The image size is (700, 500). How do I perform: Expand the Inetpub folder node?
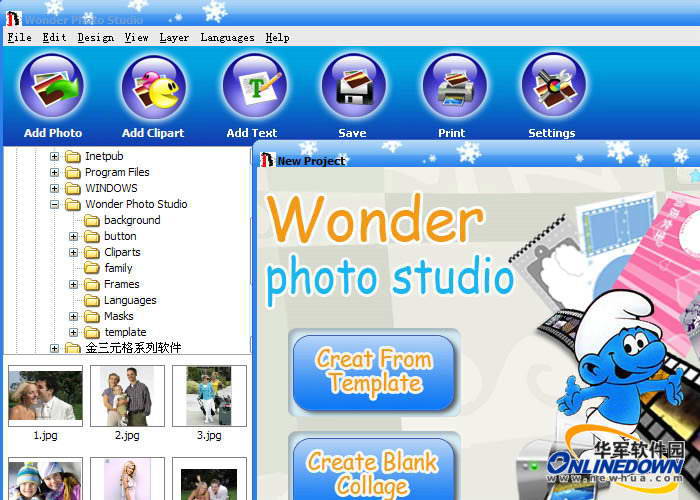[x=54, y=156]
